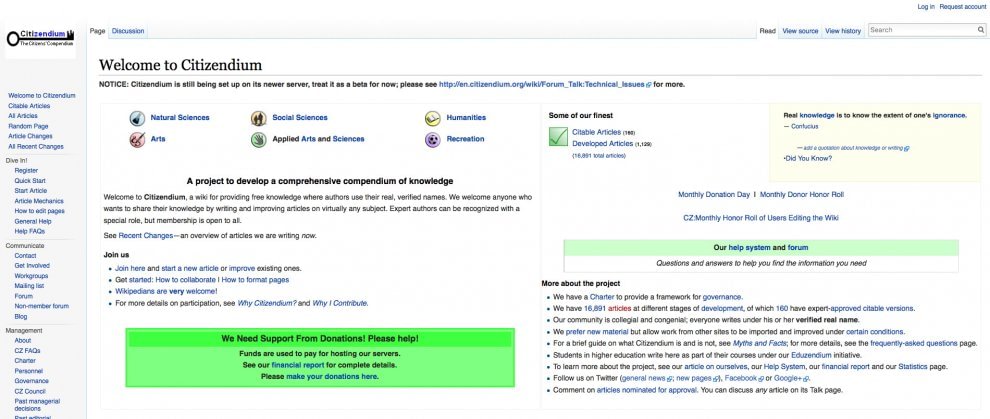Open the Statistics page link
990x419 pixels.
pos(913,367)
